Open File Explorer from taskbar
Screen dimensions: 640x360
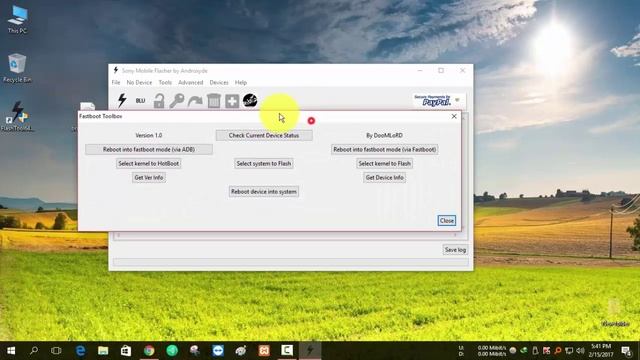coord(103,351)
